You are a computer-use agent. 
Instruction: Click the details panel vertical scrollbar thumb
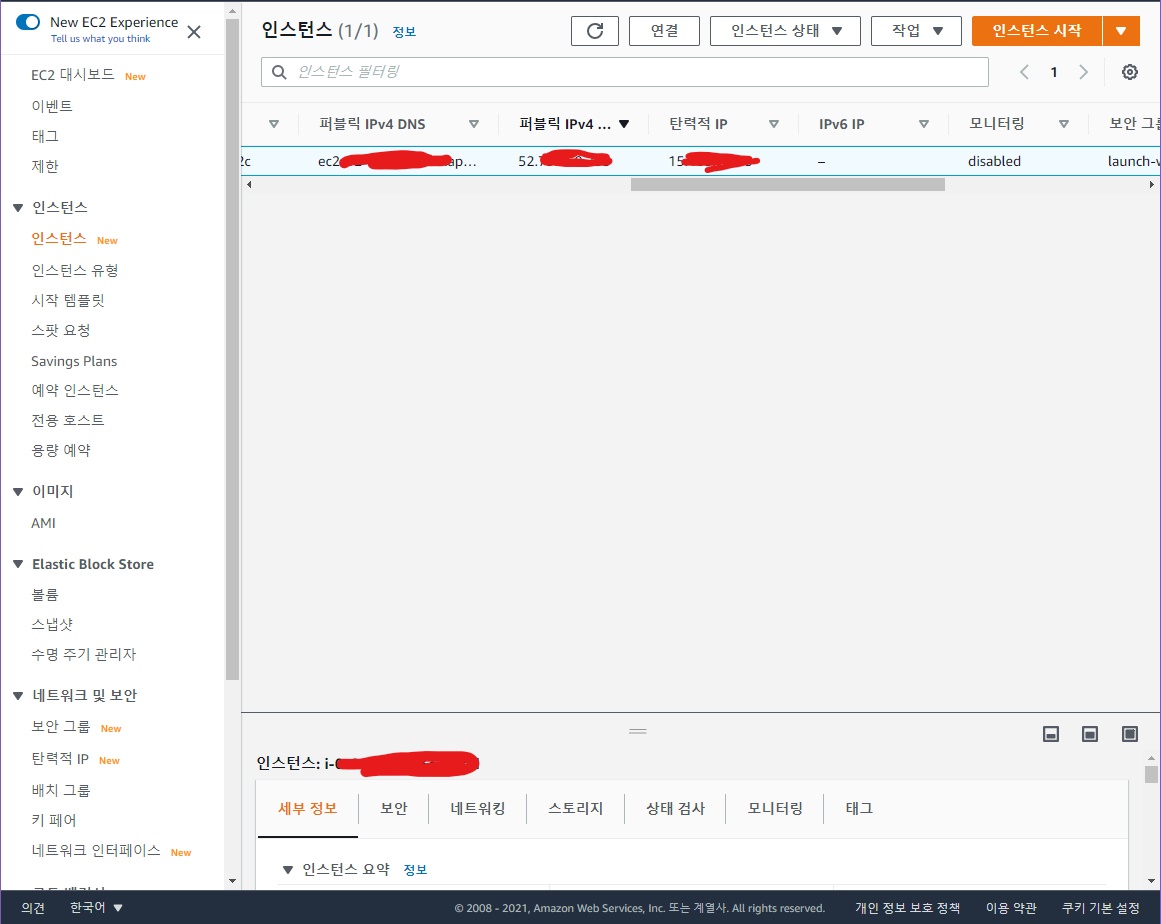pos(1151,774)
